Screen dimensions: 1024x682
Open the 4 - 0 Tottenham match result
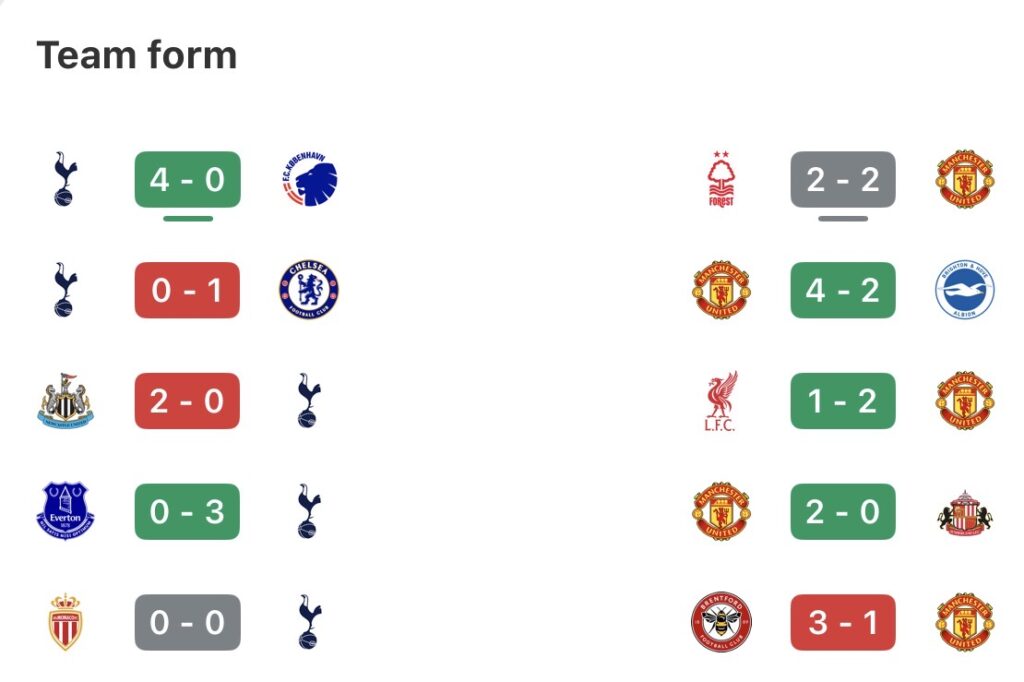[187, 180]
